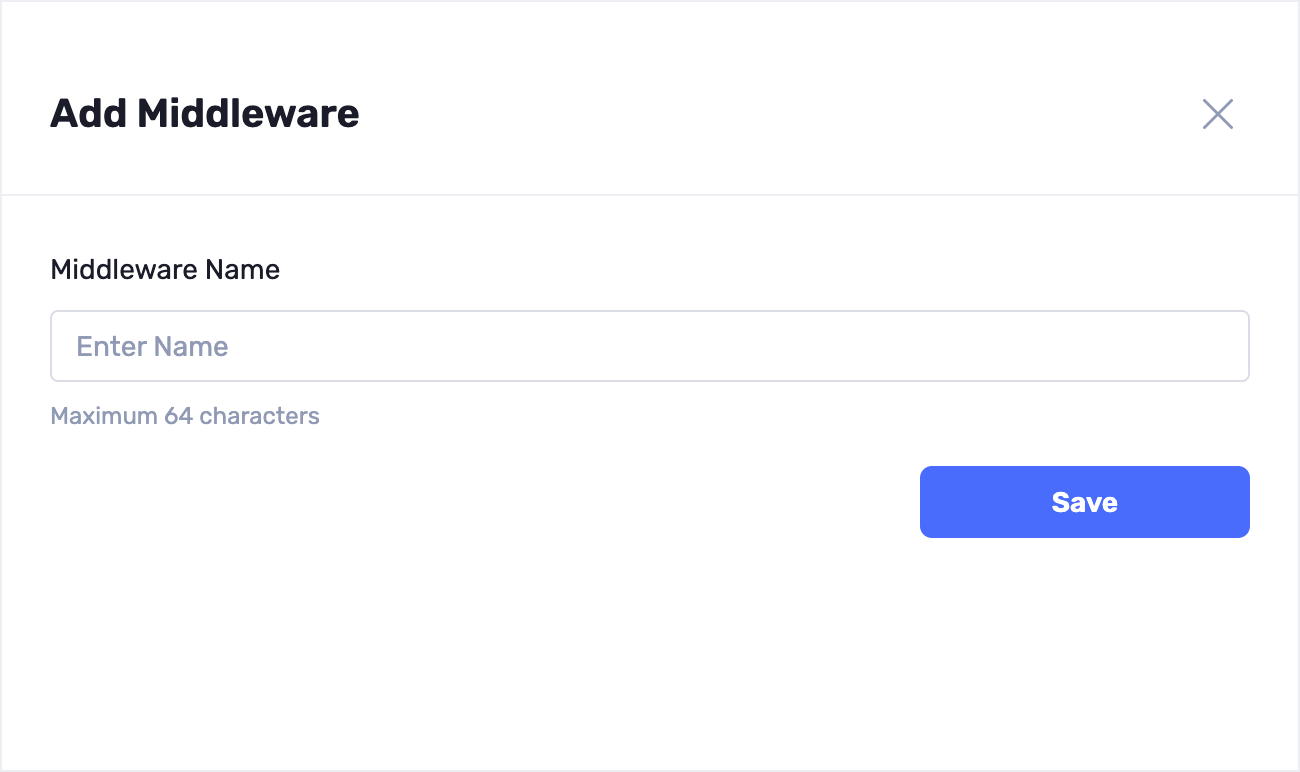
Task: Click into the Middleware Name text box
Action: (x=650, y=346)
